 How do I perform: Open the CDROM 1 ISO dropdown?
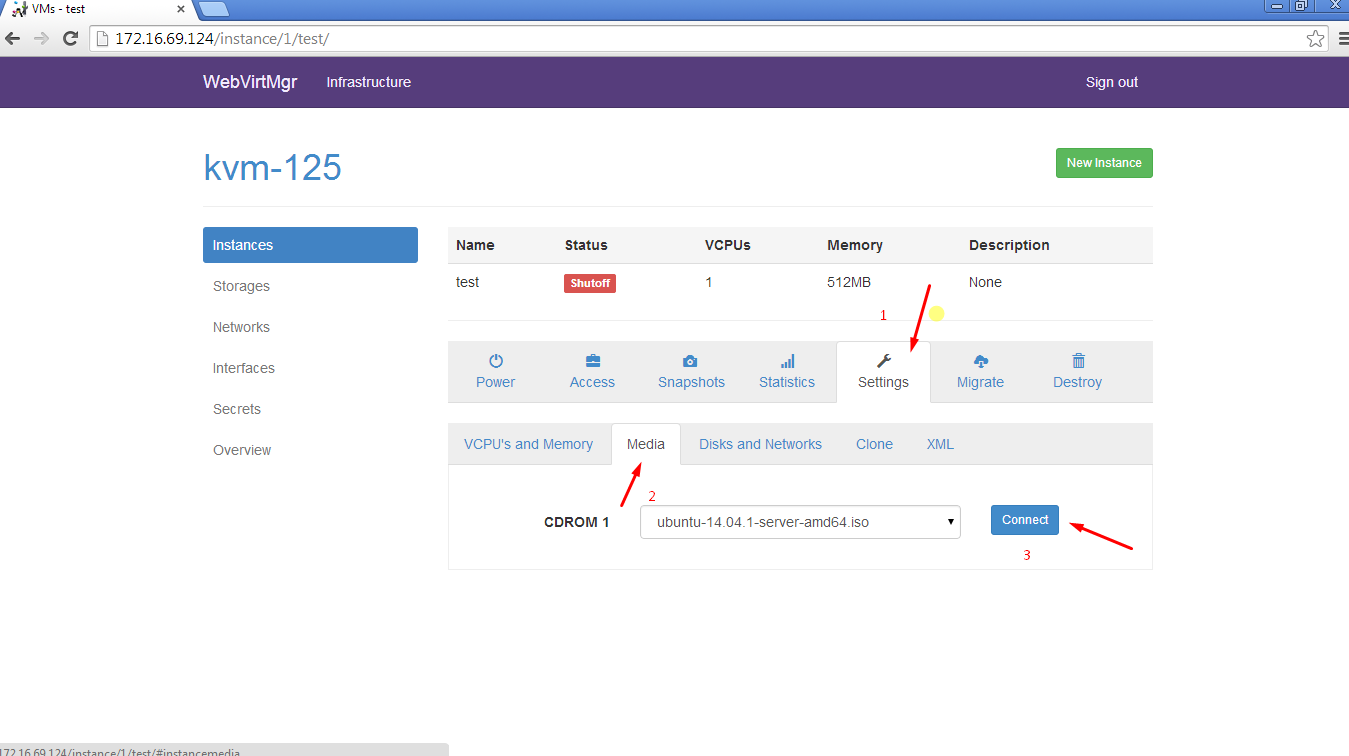point(800,522)
